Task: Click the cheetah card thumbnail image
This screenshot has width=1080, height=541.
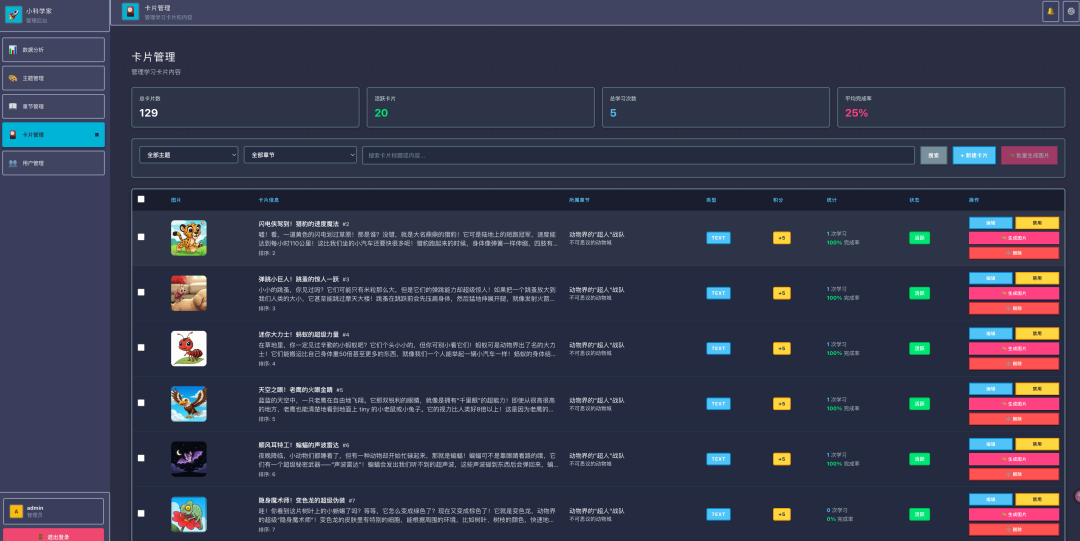Action: [188, 237]
